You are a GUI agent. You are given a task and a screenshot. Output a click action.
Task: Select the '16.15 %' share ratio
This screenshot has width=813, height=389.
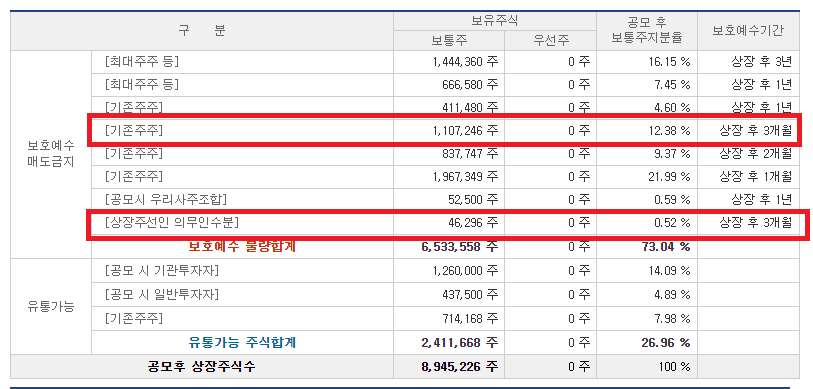[669, 62]
